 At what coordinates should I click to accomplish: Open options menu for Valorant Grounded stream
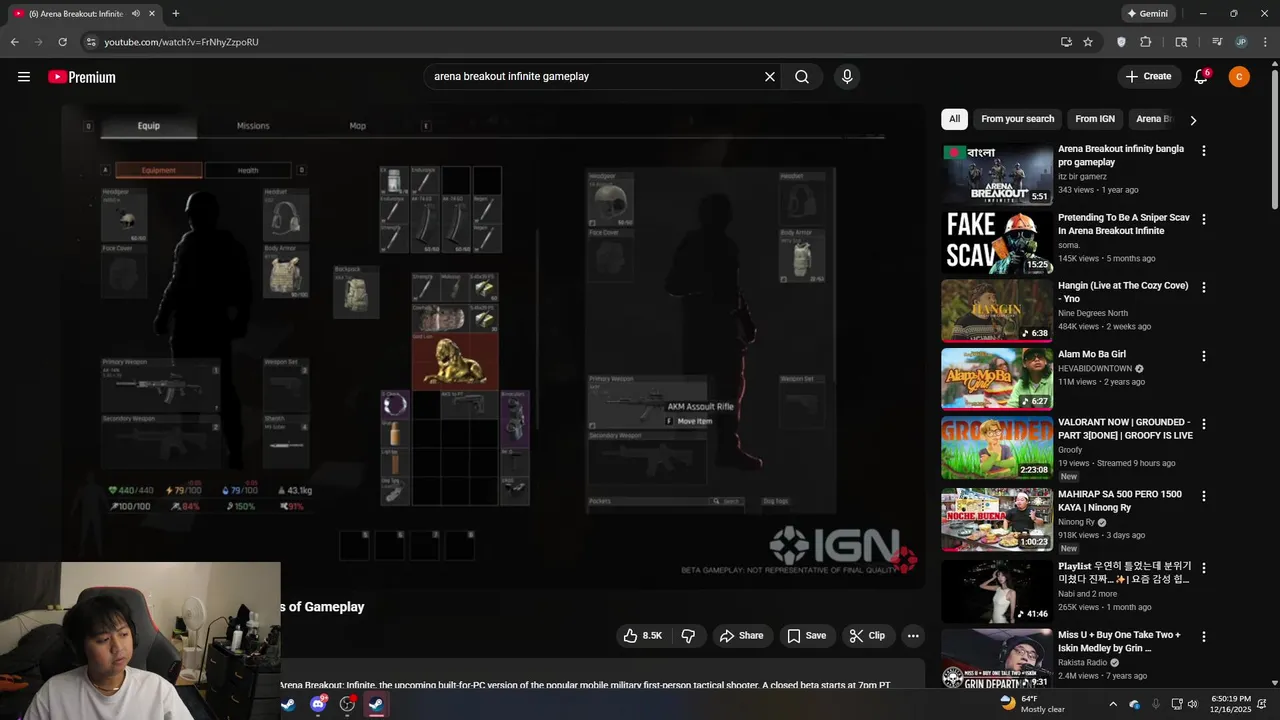pyautogui.click(x=1203, y=424)
